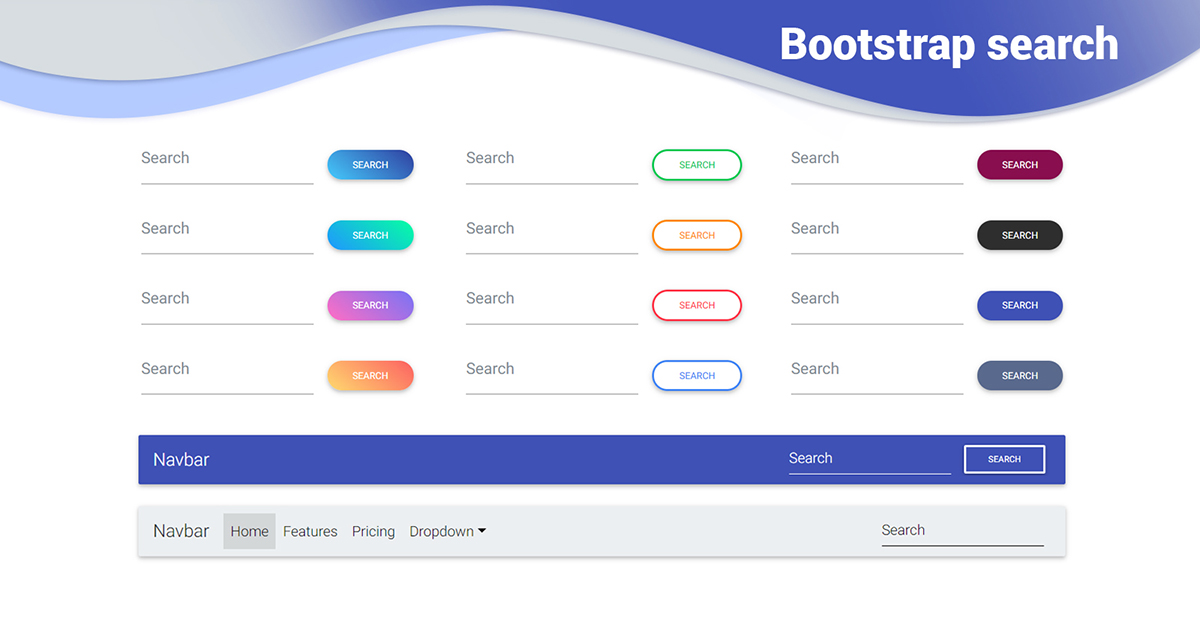Click the blue gradient SEARCH button

(370, 164)
